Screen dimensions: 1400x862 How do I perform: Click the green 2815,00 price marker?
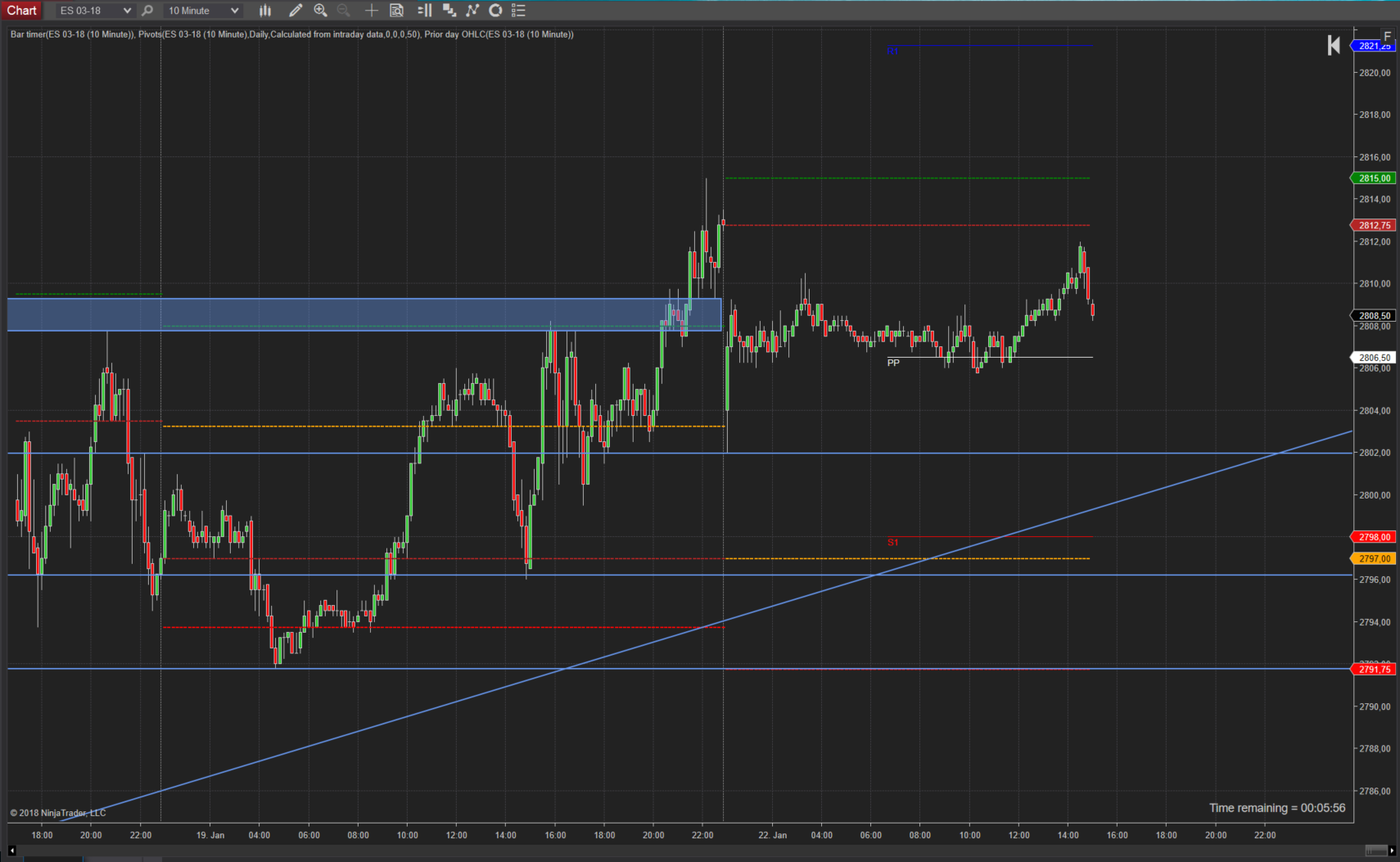pyautogui.click(x=1373, y=178)
